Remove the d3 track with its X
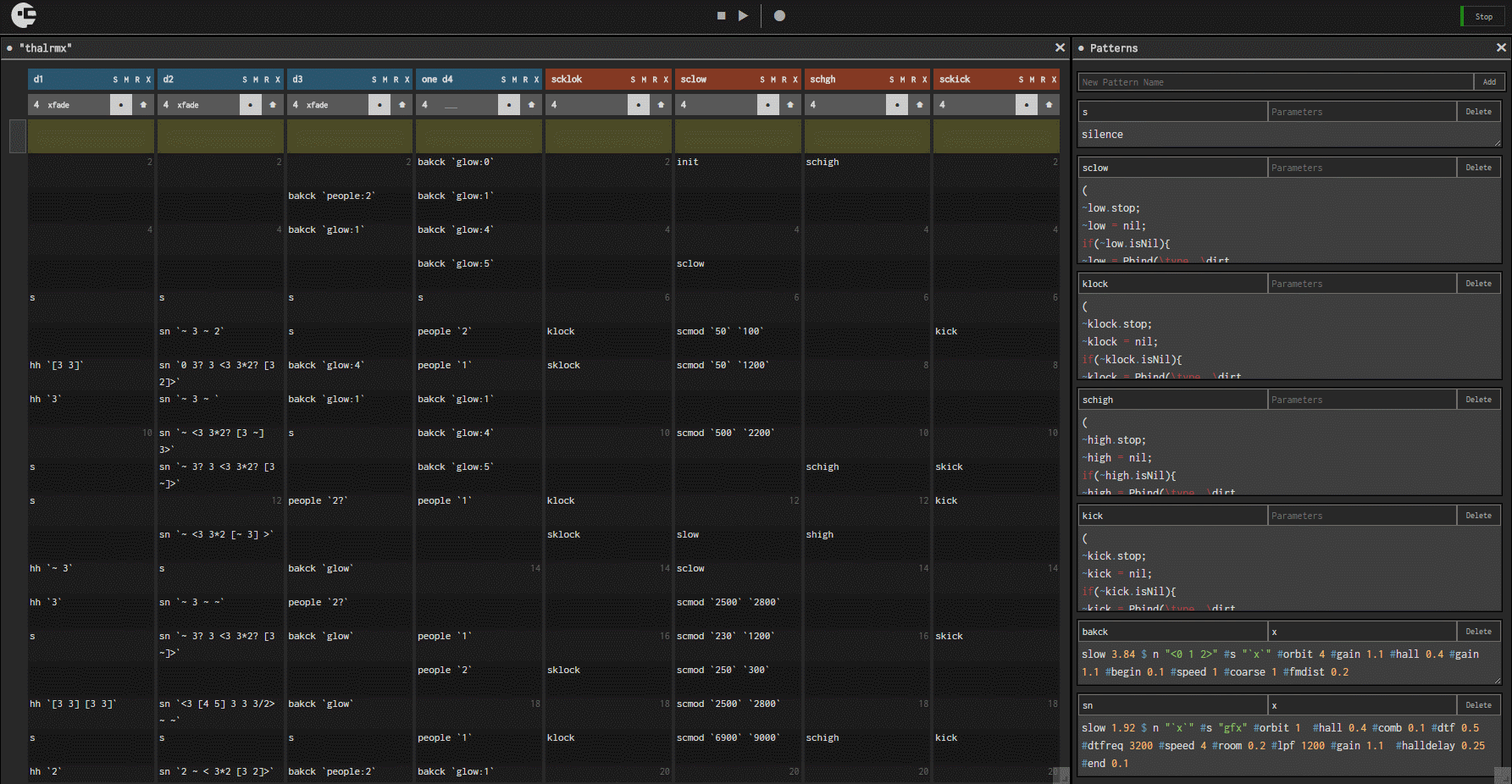This screenshot has width=1512, height=784. (x=407, y=80)
